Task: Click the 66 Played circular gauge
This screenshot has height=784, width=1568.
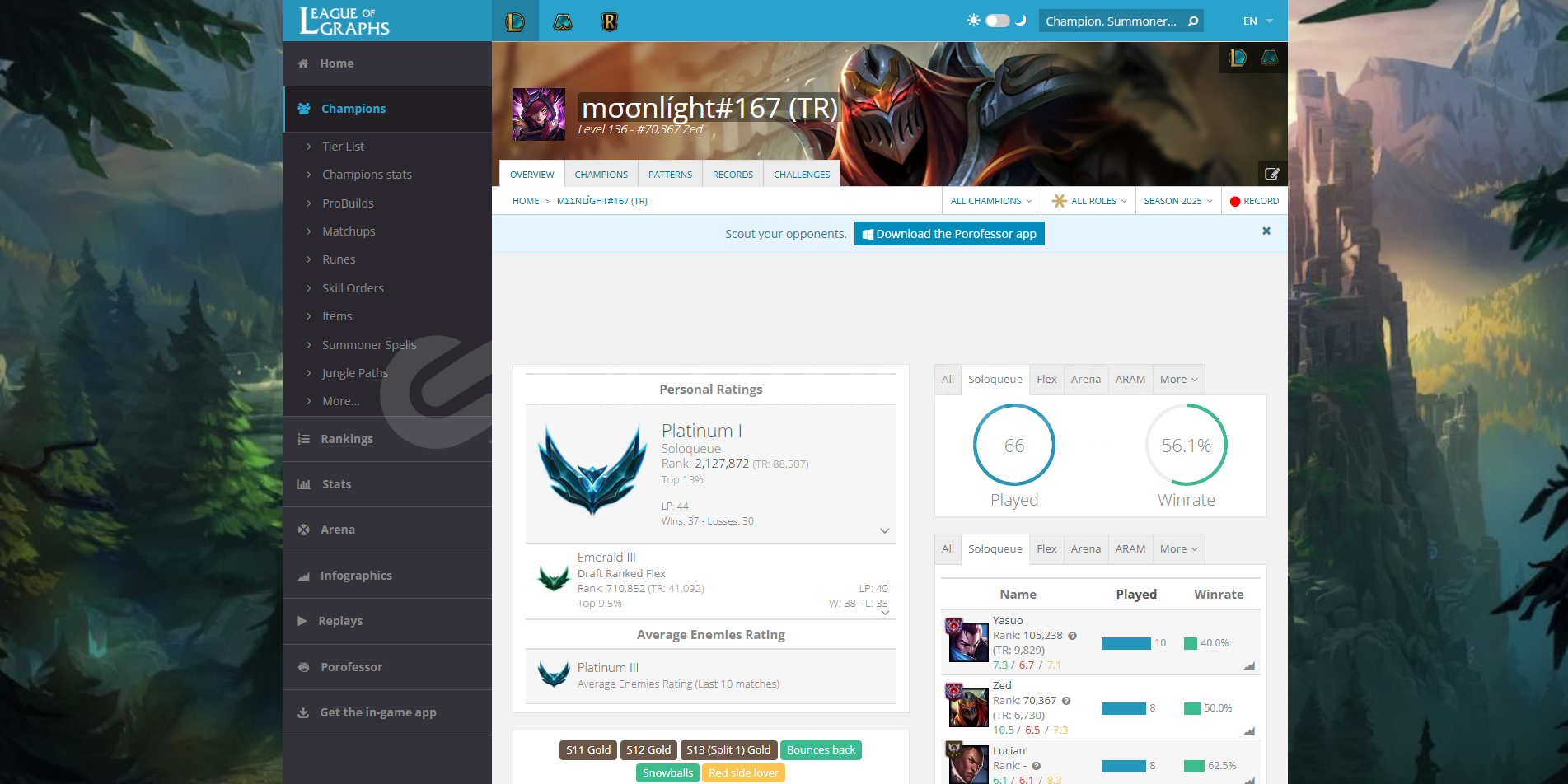Action: (x=1014, y=445)
